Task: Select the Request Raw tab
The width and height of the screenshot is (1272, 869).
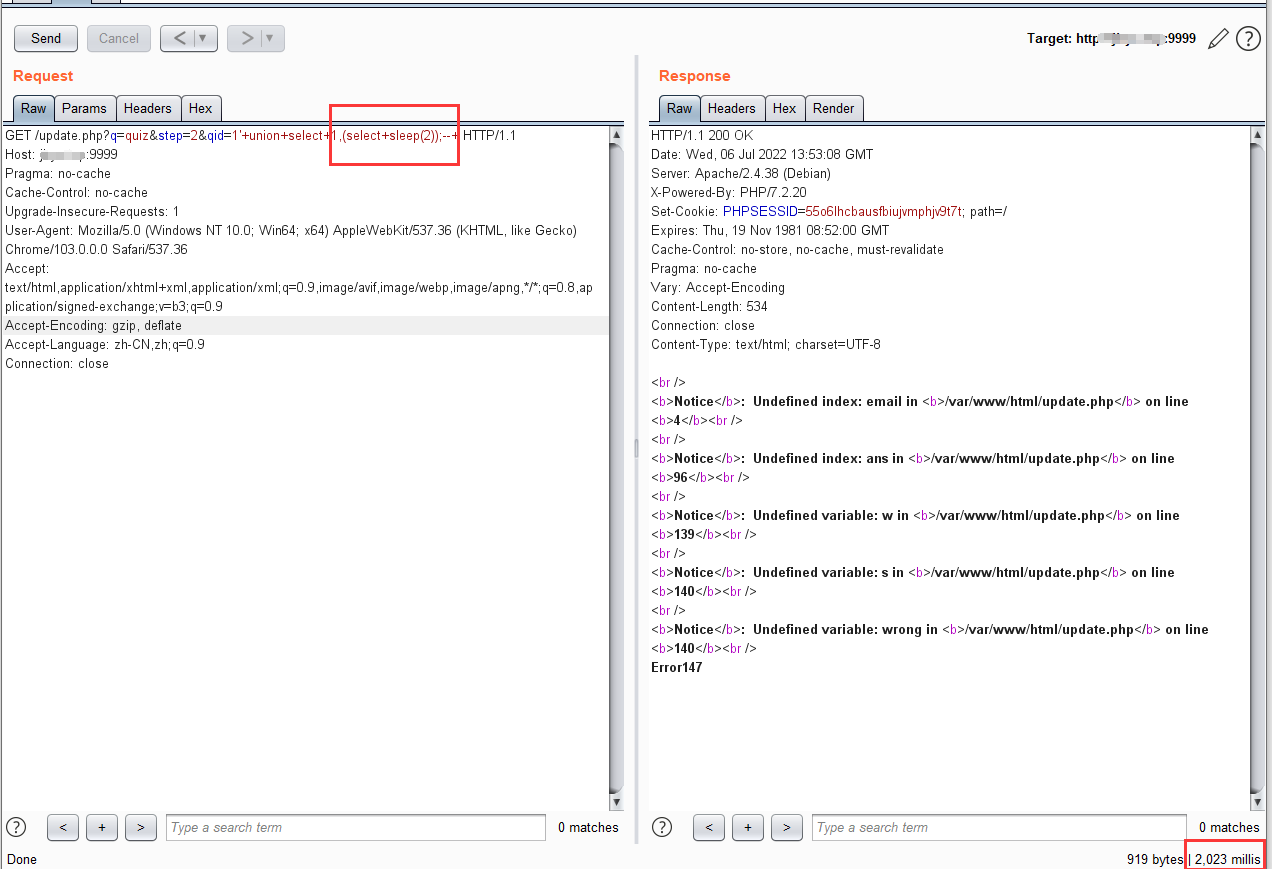Action: [33, 108]
